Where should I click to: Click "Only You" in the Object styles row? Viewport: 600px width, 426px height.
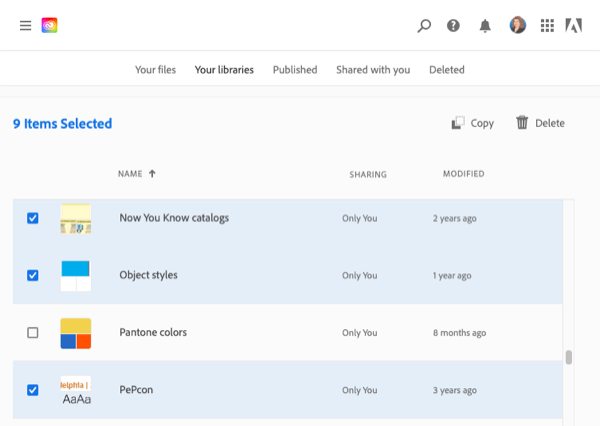pyautogui.click(x=360, y=275)
